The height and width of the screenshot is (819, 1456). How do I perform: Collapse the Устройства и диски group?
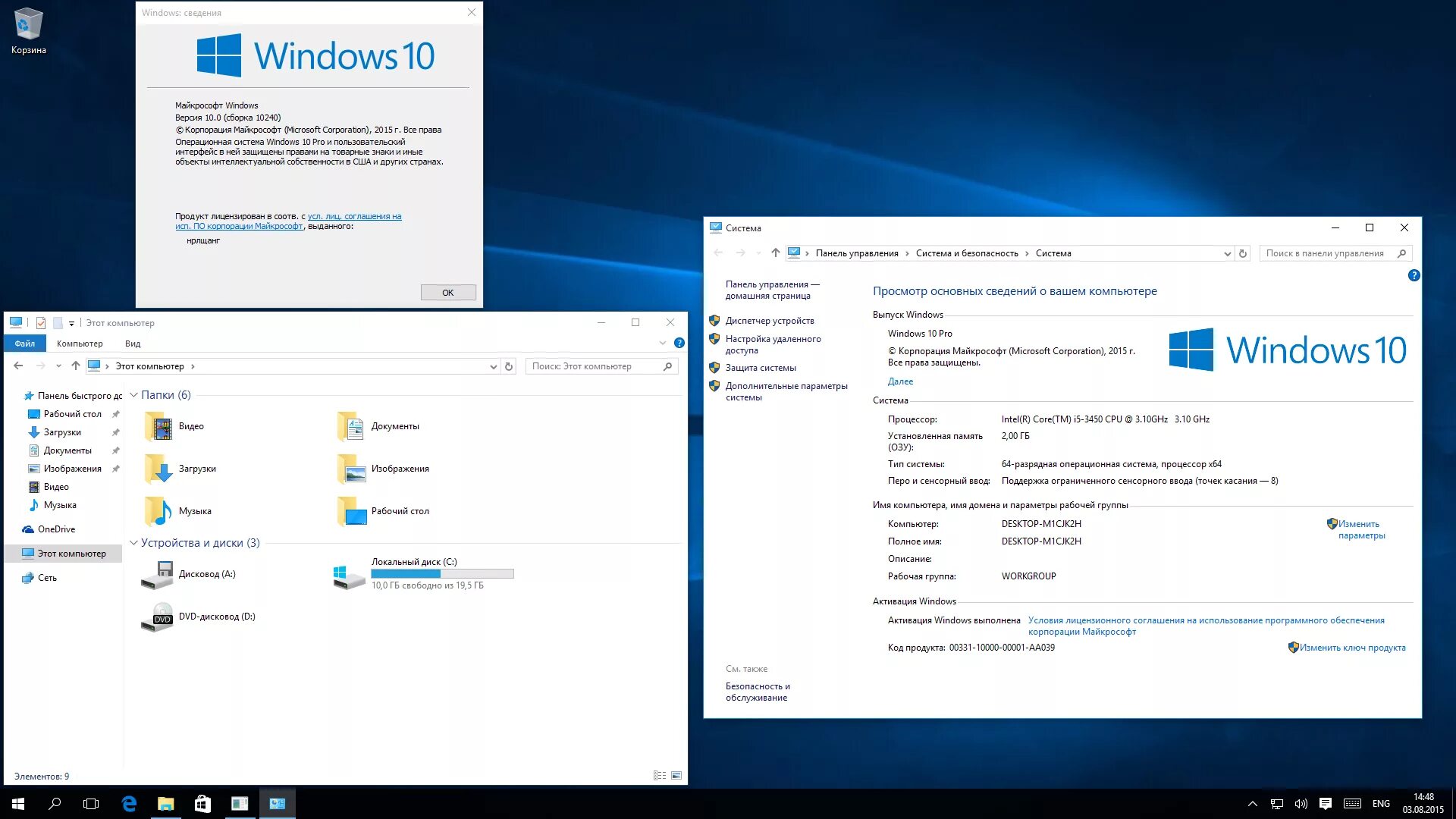[133, 543]
